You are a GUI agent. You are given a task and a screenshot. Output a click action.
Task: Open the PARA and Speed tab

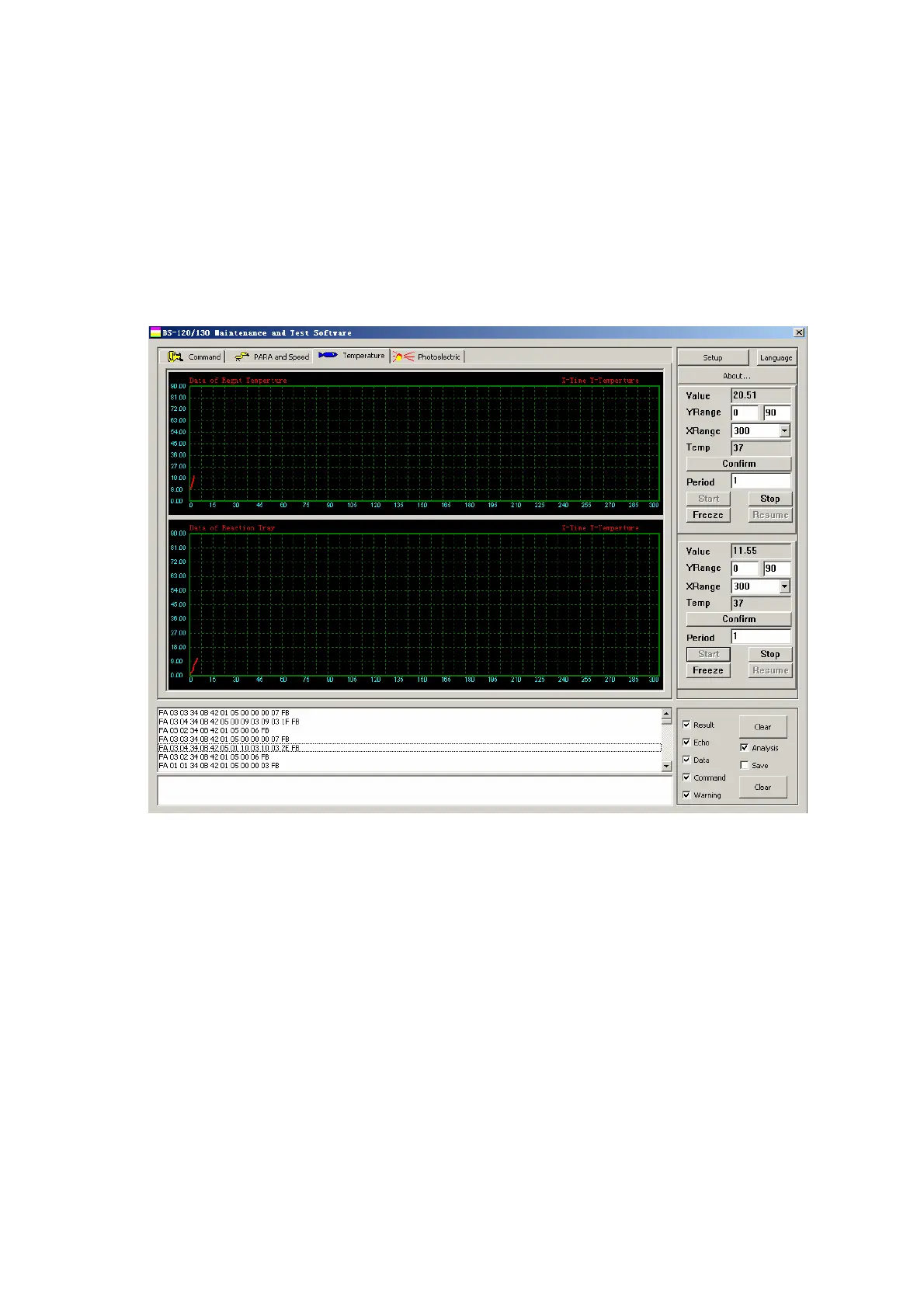(x=280, y=357)
